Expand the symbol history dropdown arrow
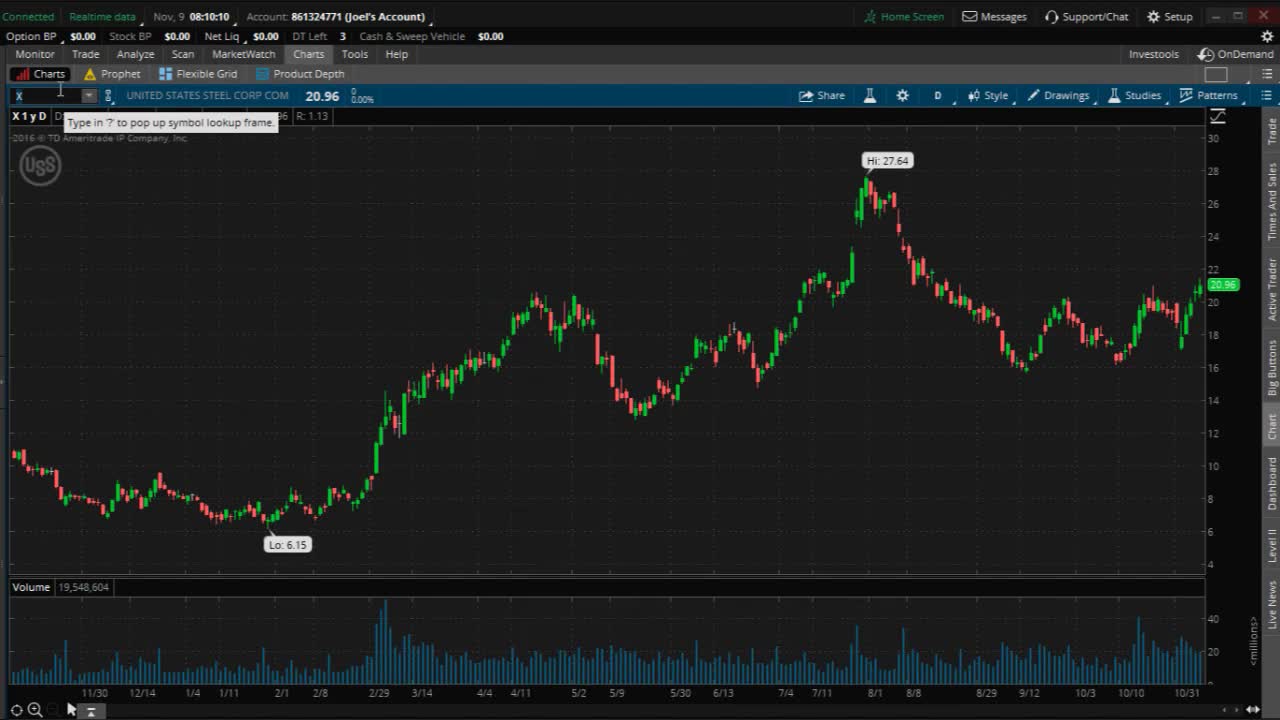The height and width of the screenshot is (720, 1280). (x=89, y=96)
